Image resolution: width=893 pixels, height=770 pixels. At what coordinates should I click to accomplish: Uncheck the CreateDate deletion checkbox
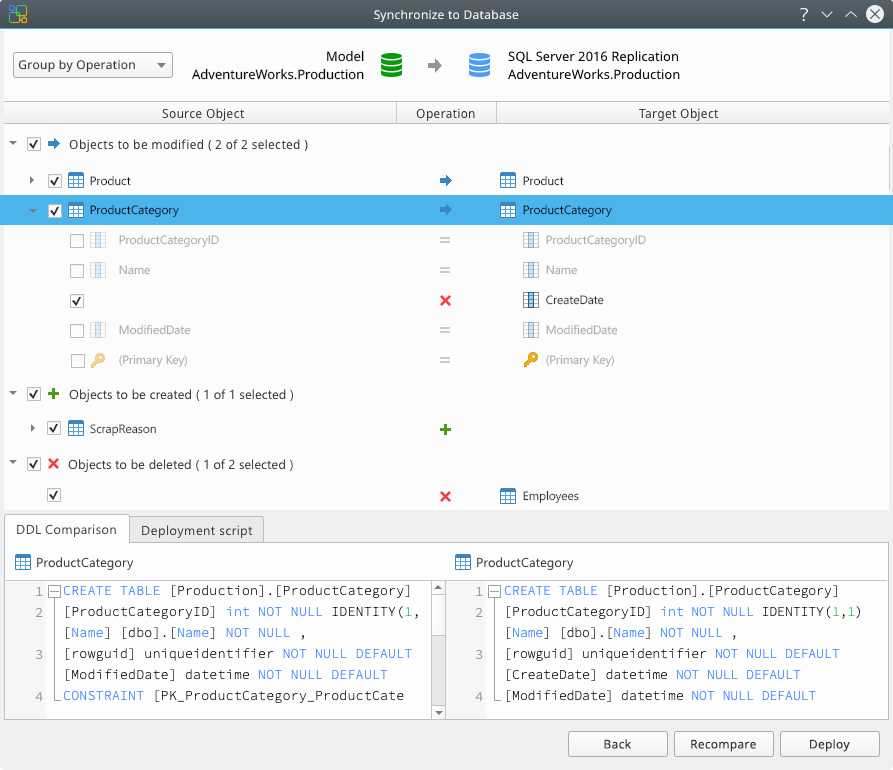pos(77,301)
